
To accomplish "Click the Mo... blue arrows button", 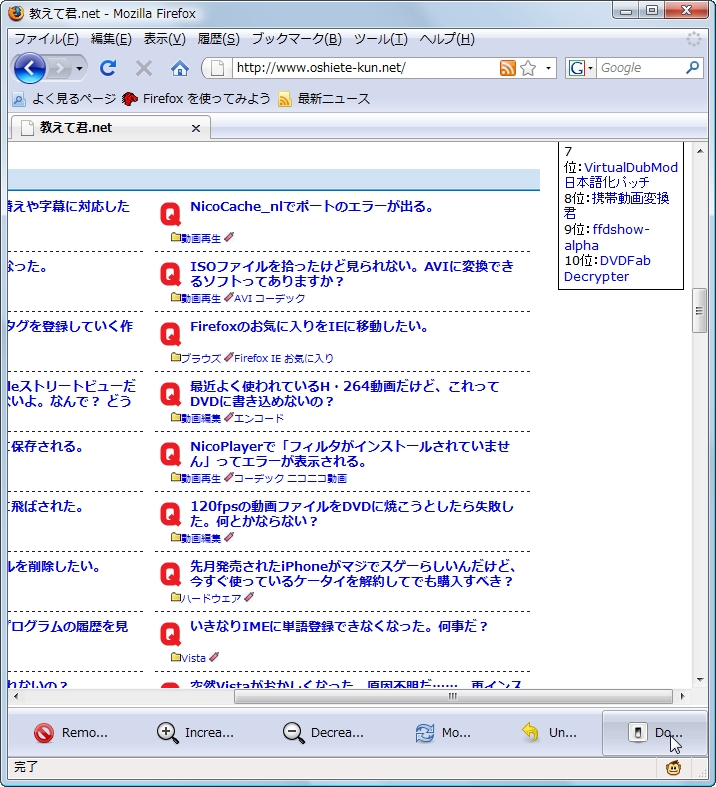I will pyautogui.click(x=443, y=733).
